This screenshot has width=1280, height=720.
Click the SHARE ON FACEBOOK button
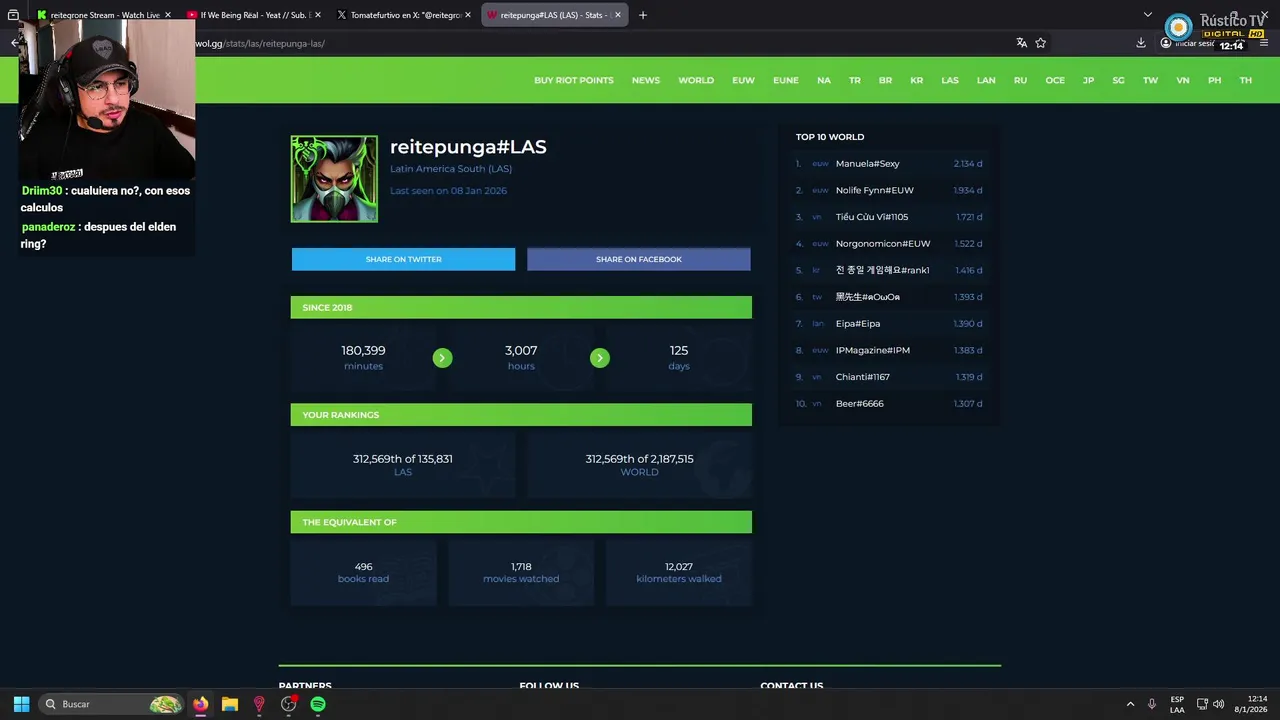coord(639,259)
